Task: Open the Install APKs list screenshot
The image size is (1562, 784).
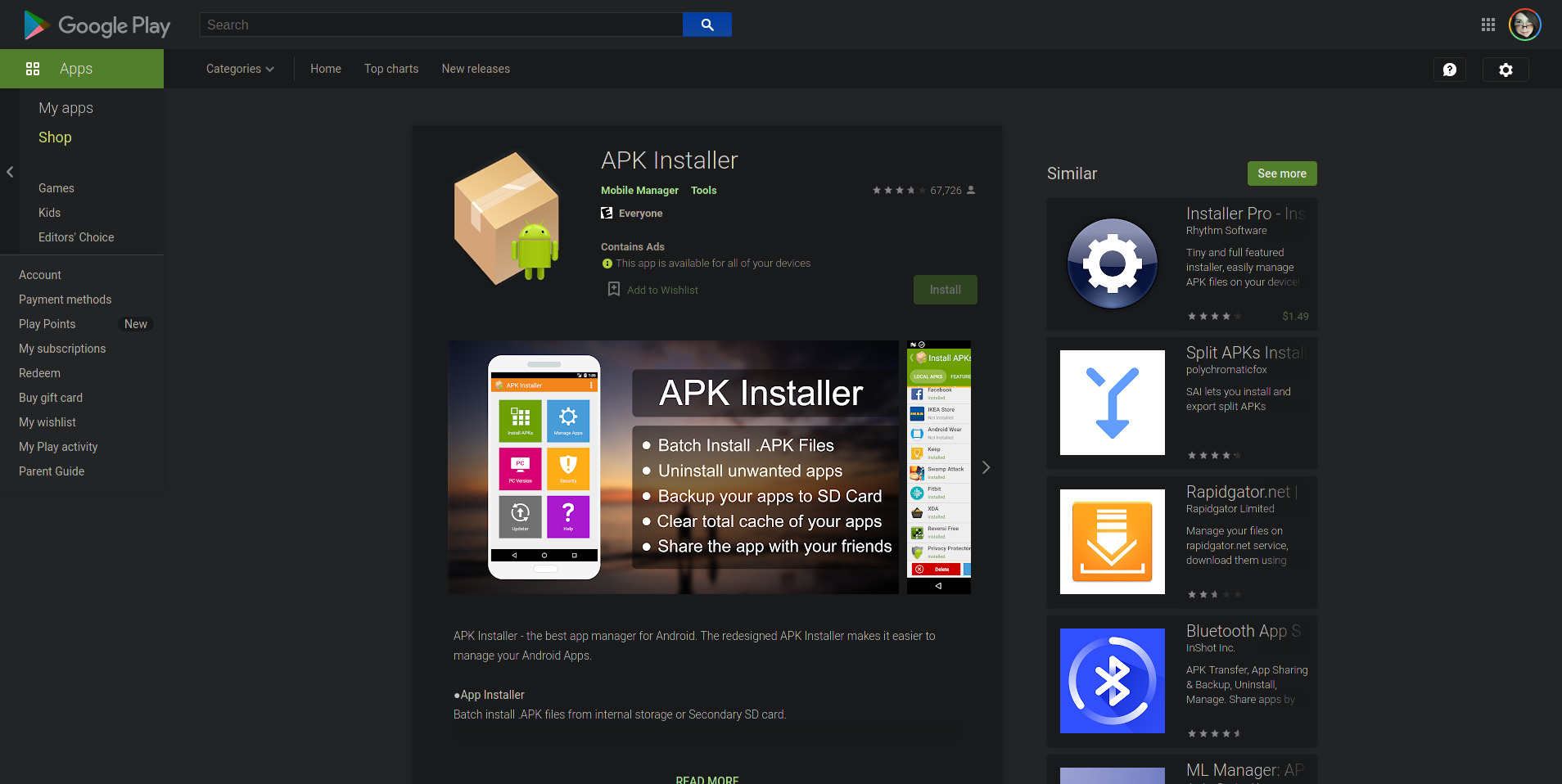Action: point(939,467)
